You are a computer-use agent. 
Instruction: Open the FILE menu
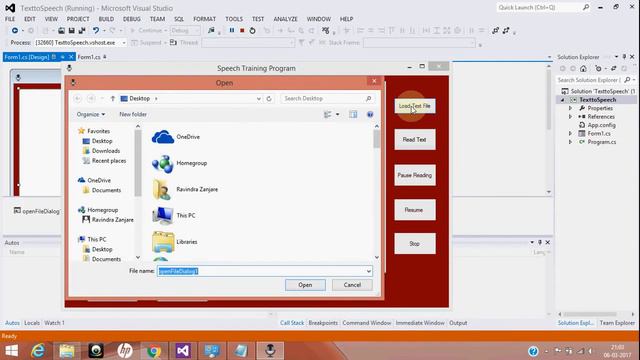[x=10, y=19]
